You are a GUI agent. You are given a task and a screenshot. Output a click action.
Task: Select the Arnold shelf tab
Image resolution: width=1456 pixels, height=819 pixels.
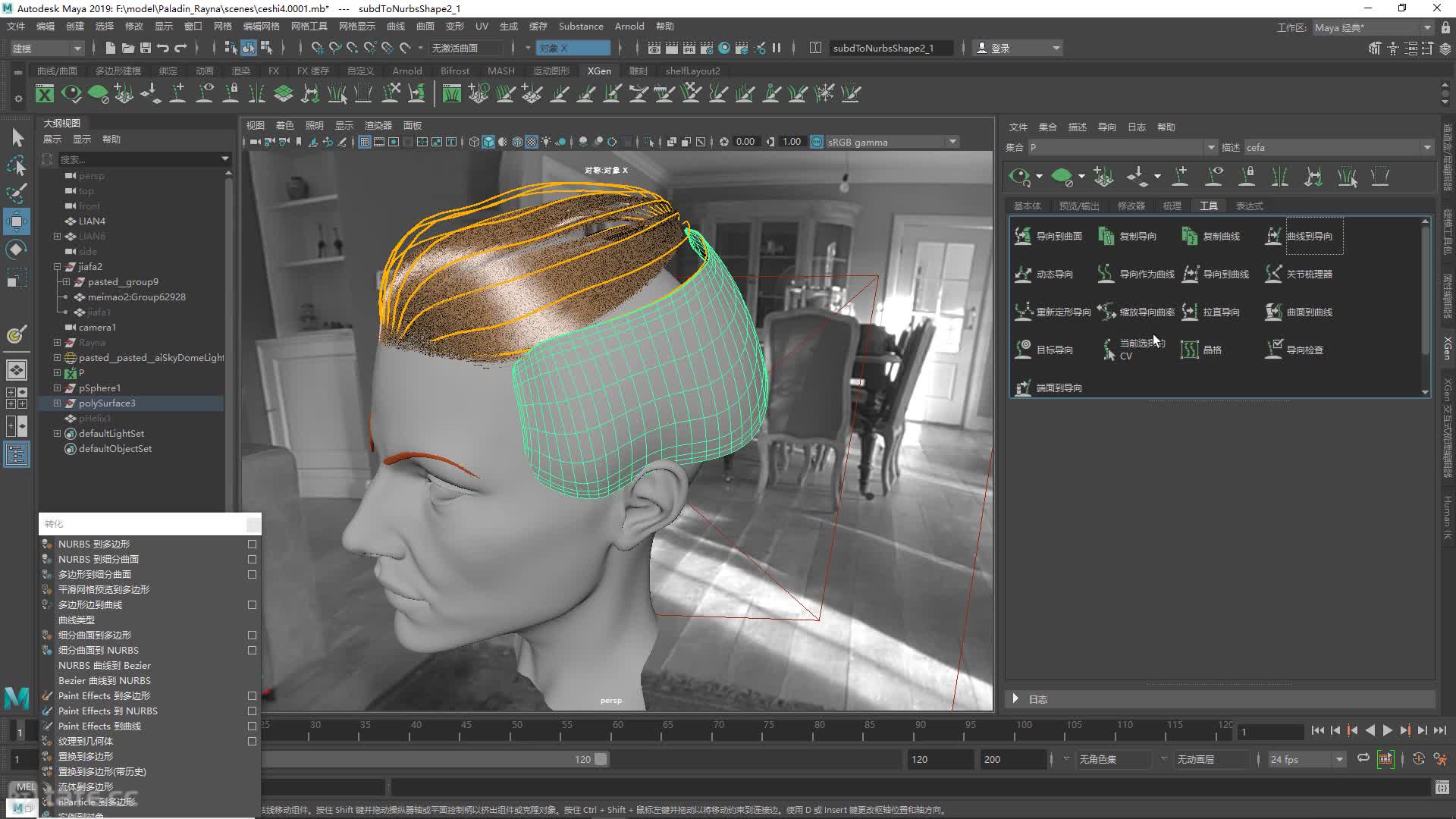[407, 71]
